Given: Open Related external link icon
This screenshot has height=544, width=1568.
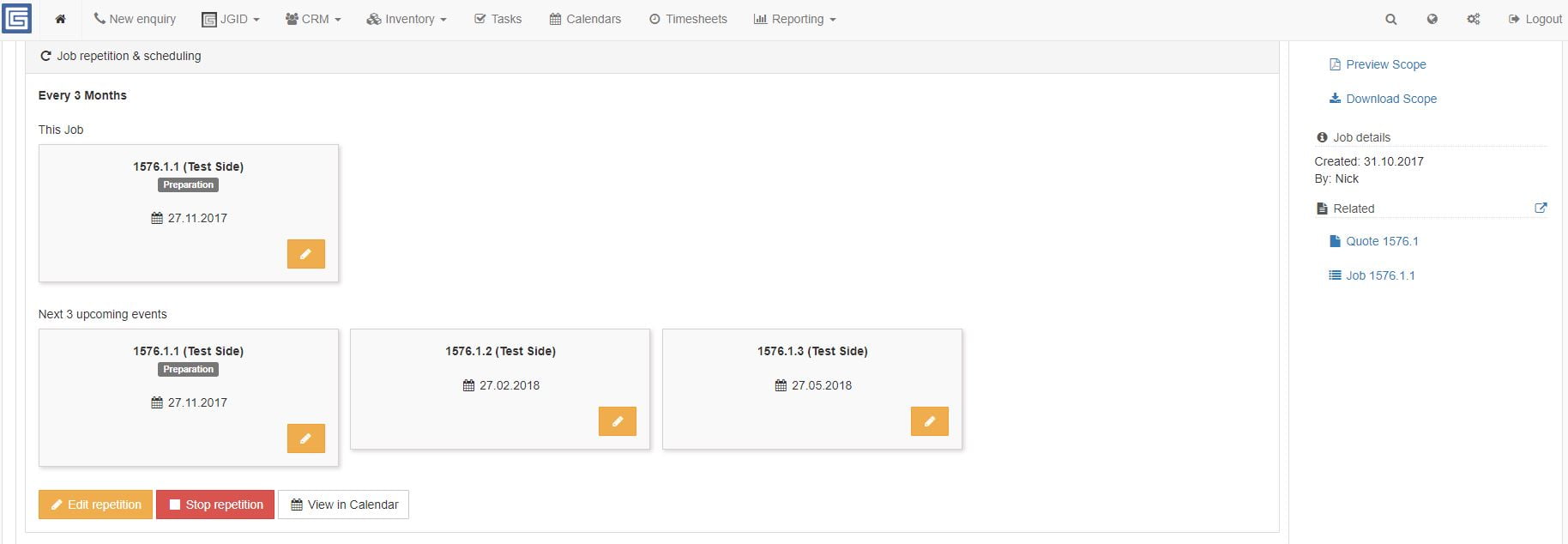Looking at the screenshot, I should click(1541, 208).
